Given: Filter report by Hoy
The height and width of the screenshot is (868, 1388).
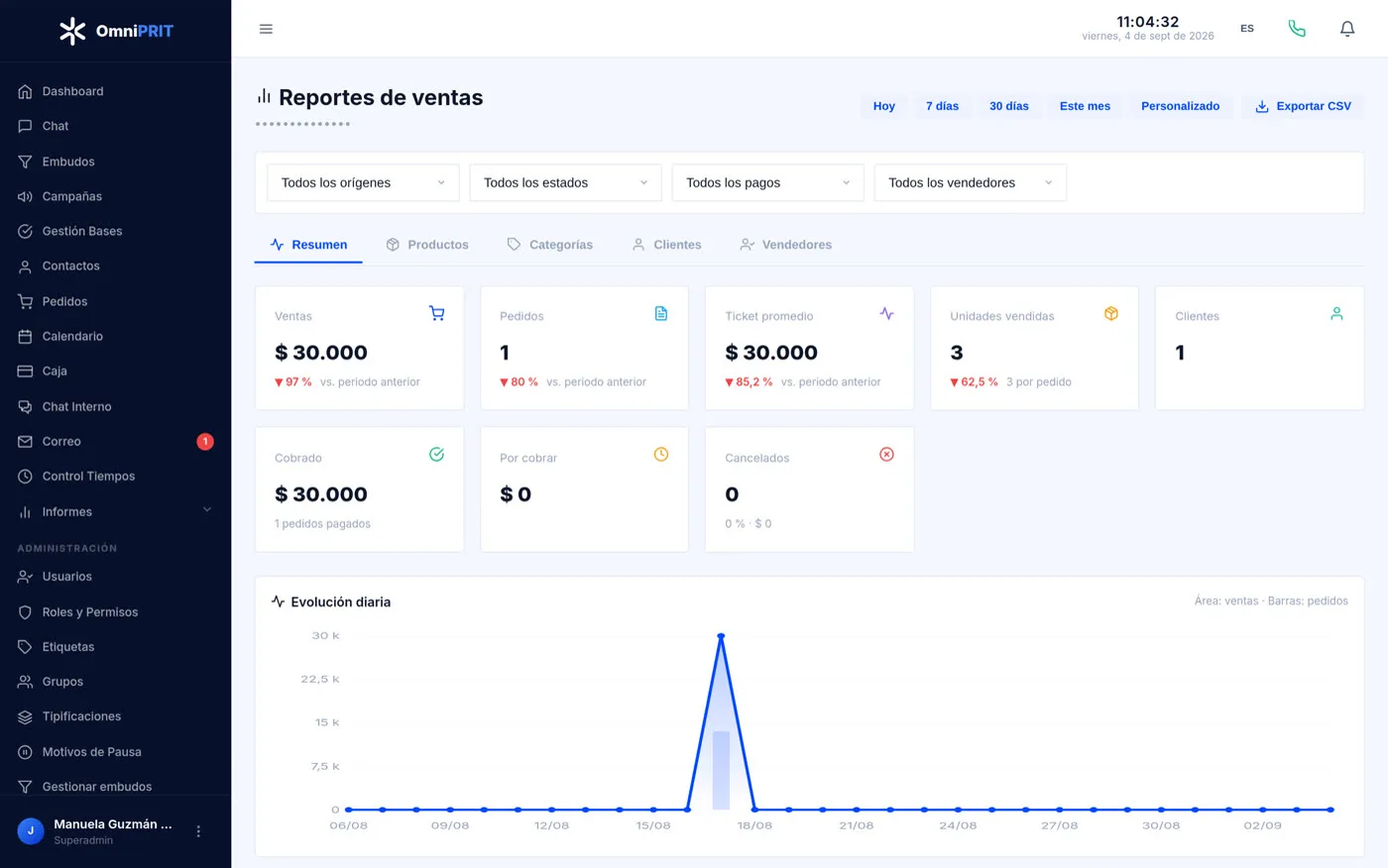Looking at the screenshot, I should (884, 106).
